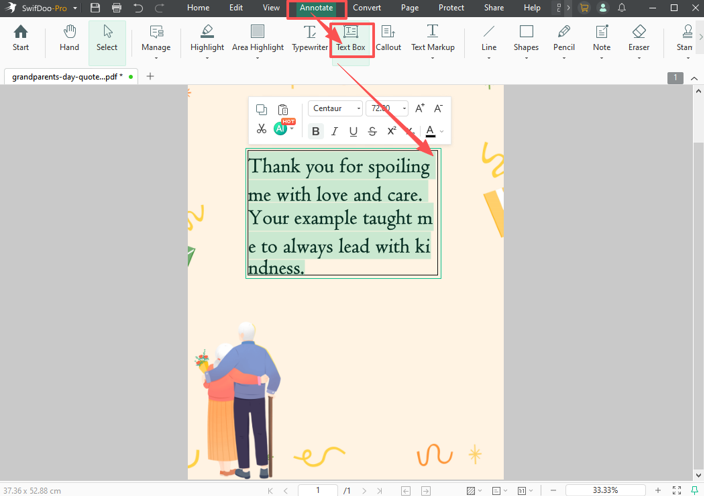The width and height of the screenshot is (704, 496).
Task: Select the Text Box annotation tool
Action: 350,38
